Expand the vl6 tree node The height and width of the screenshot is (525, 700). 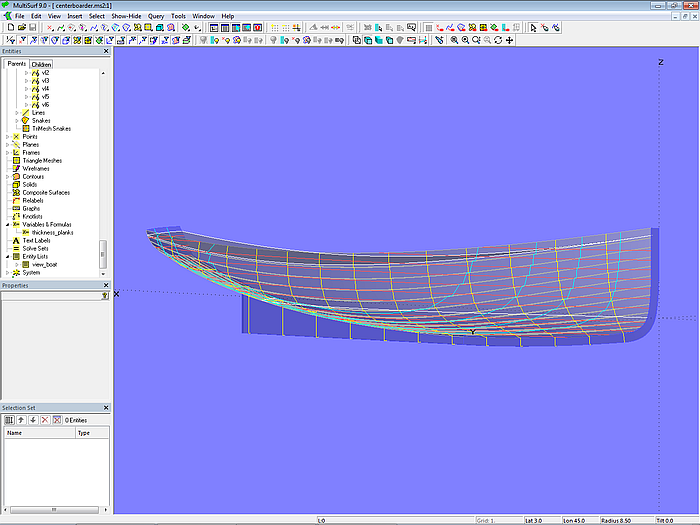[x=27, y=105]
